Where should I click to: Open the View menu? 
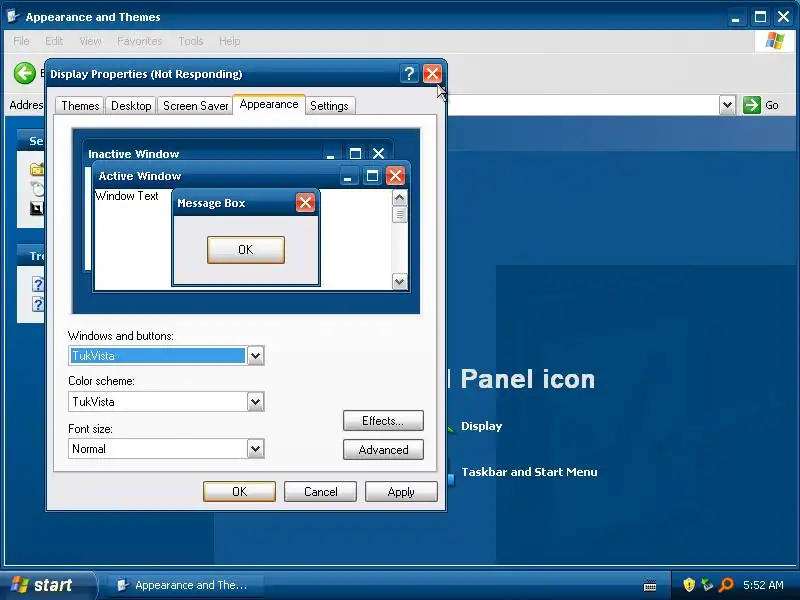click(x=90, y=41)
